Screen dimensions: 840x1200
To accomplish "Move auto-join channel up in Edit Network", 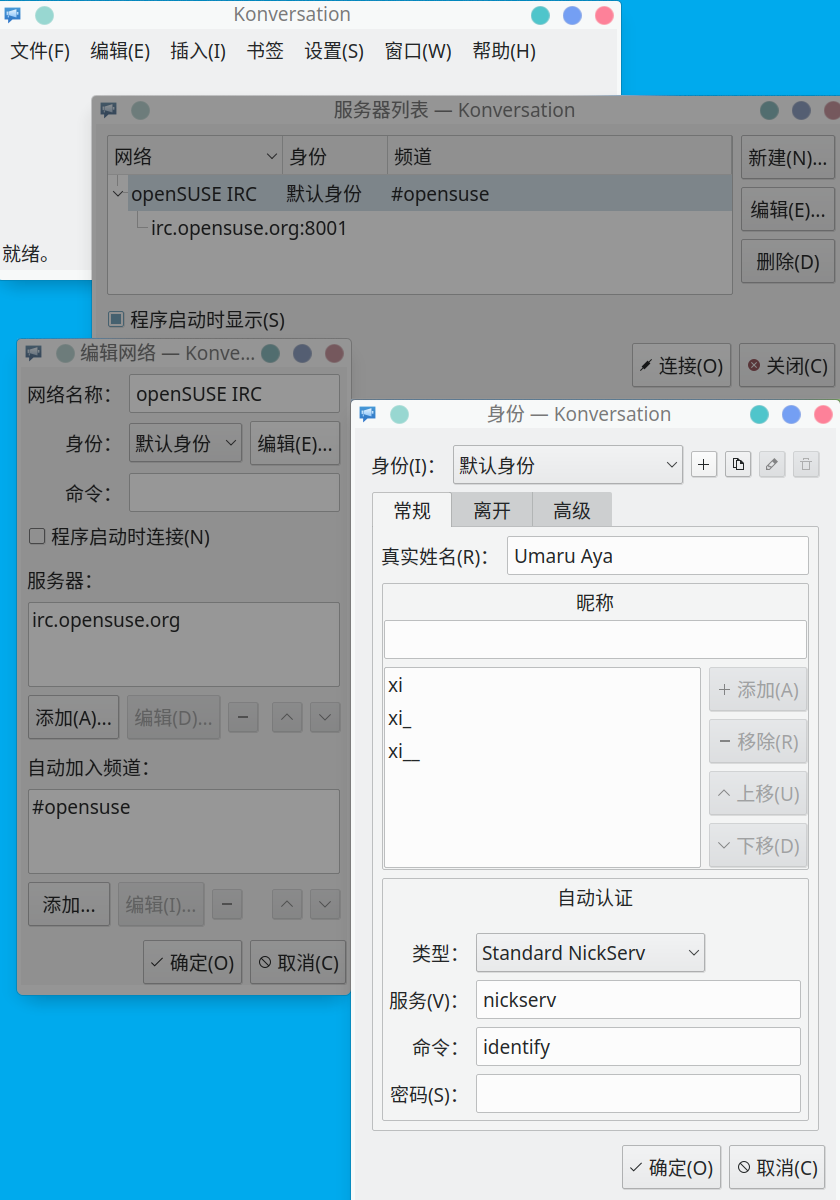I will pyautogui.click(x=288, y=904).
